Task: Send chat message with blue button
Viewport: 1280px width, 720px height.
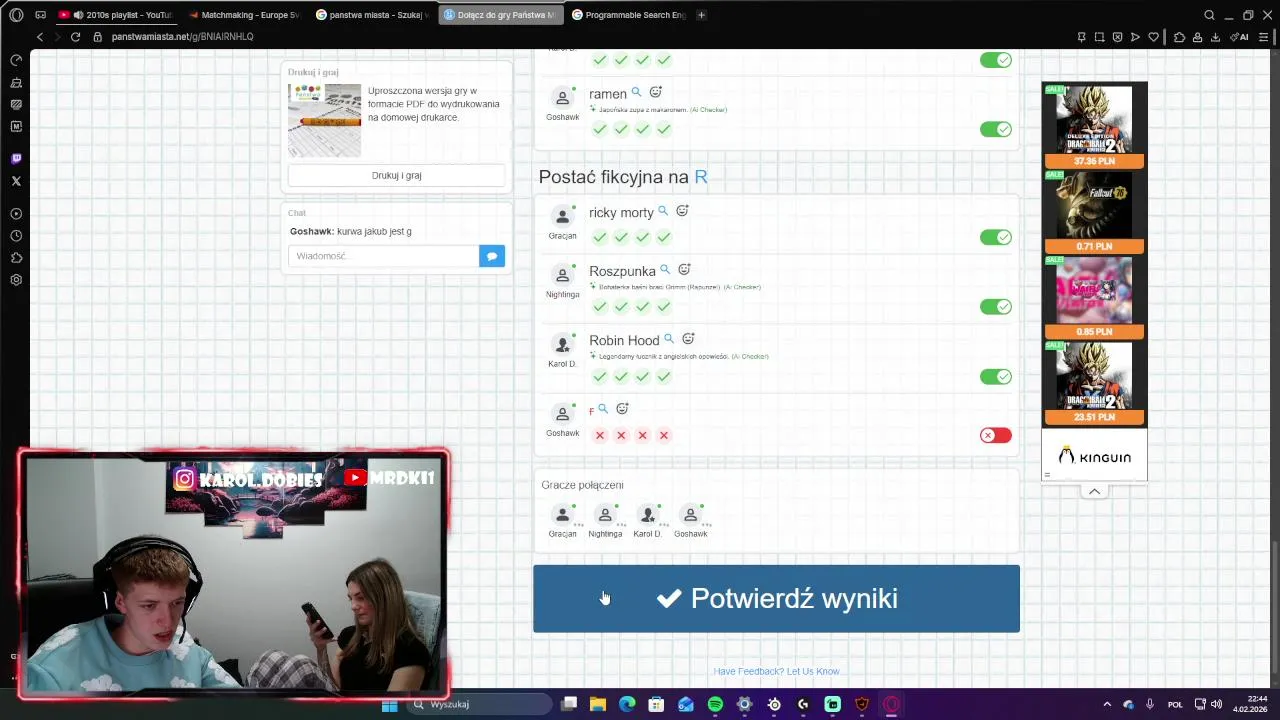Action: (x=492, y=256)
